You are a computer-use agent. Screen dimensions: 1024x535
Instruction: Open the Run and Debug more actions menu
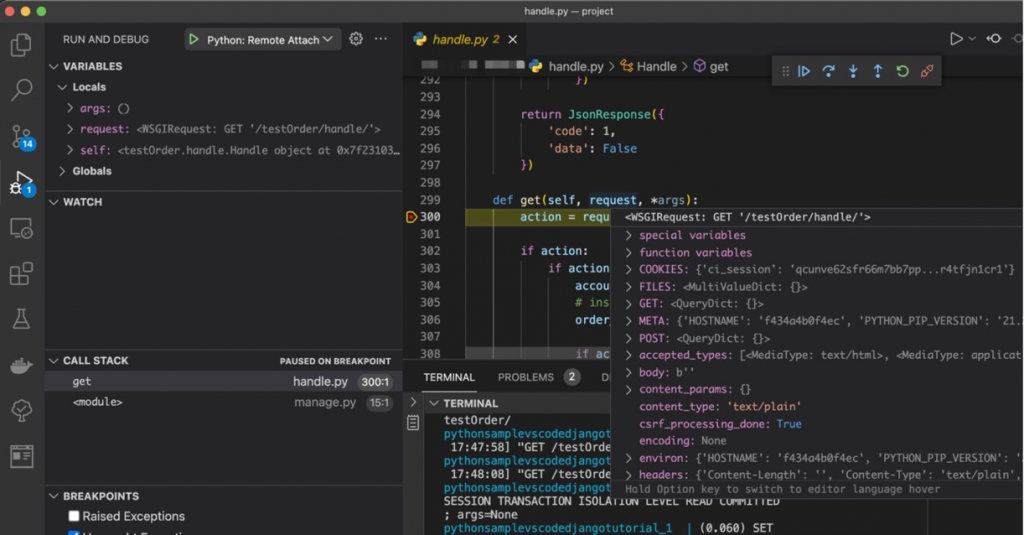pos(381,39)
